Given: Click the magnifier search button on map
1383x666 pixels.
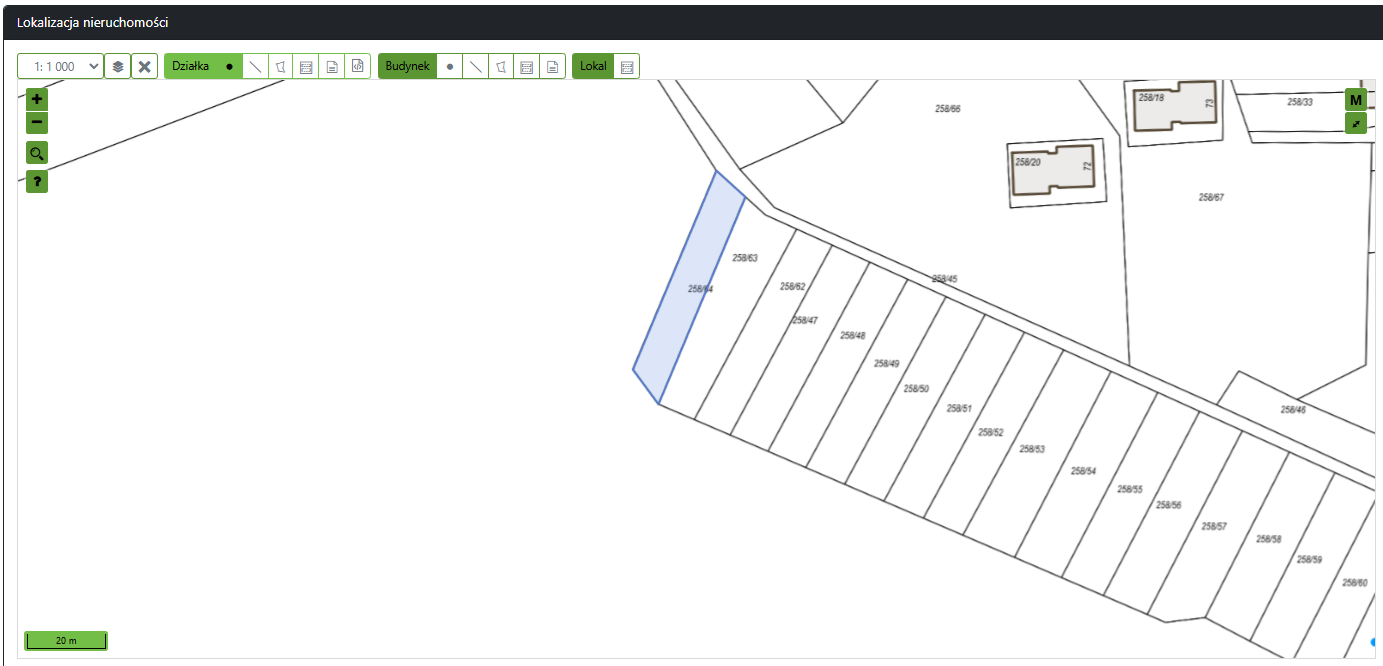Looking at the screenshot, I should click(37, 153).
